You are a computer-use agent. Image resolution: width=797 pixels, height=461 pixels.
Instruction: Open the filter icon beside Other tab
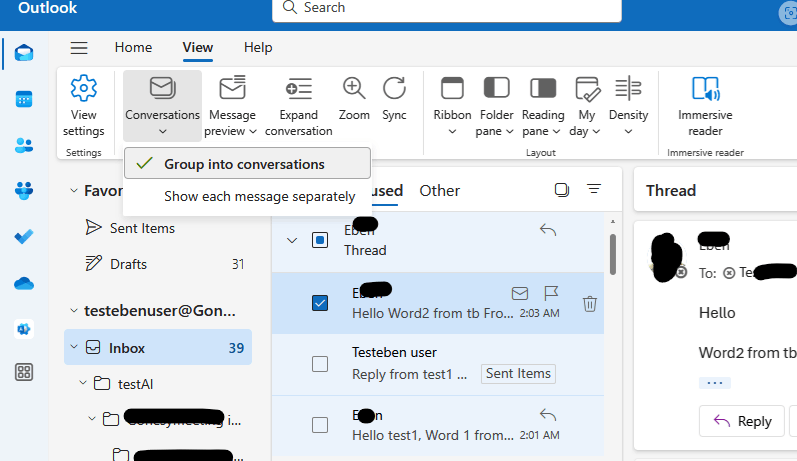(x=594, y=190)
